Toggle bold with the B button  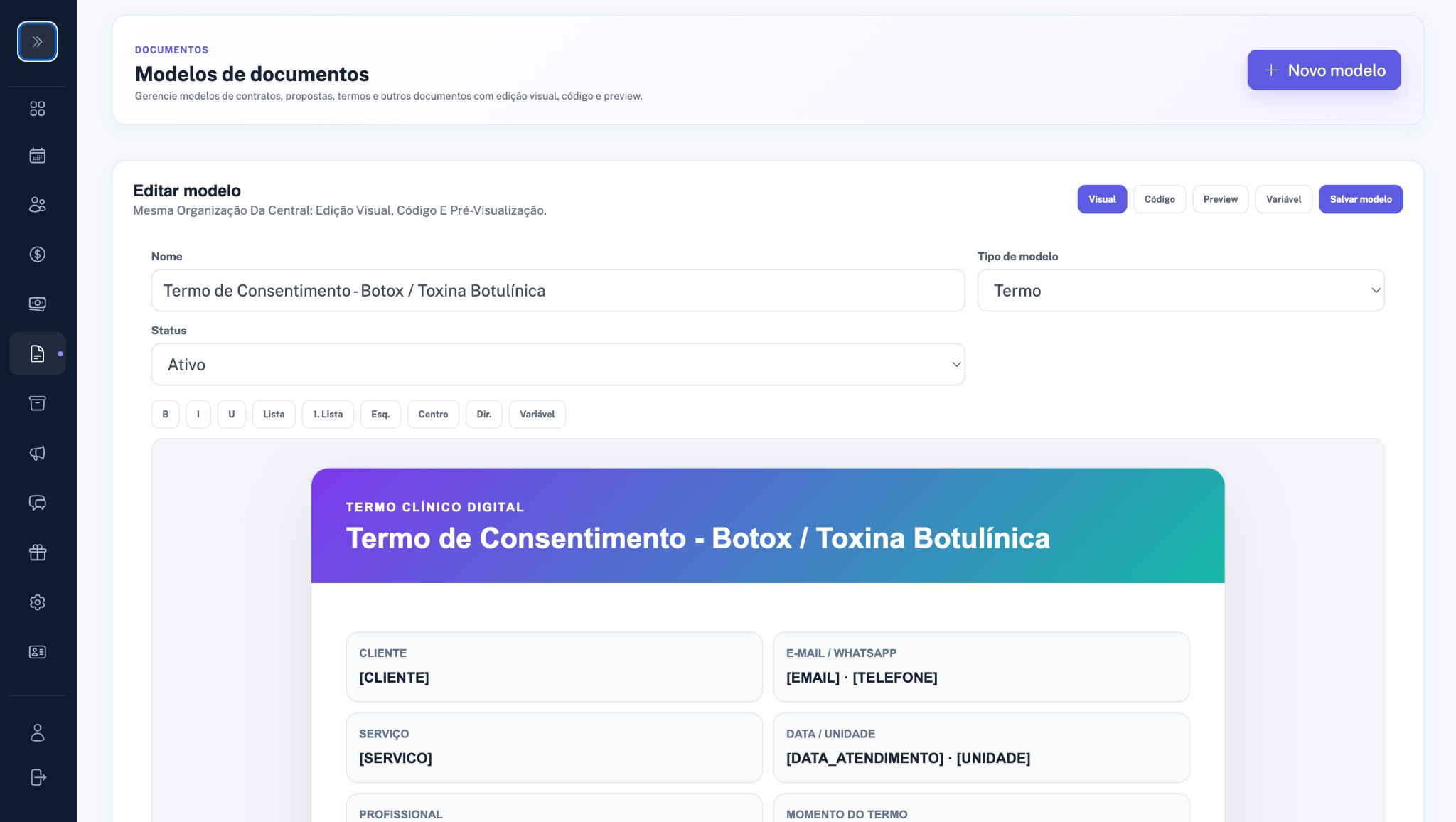point(166,415)
